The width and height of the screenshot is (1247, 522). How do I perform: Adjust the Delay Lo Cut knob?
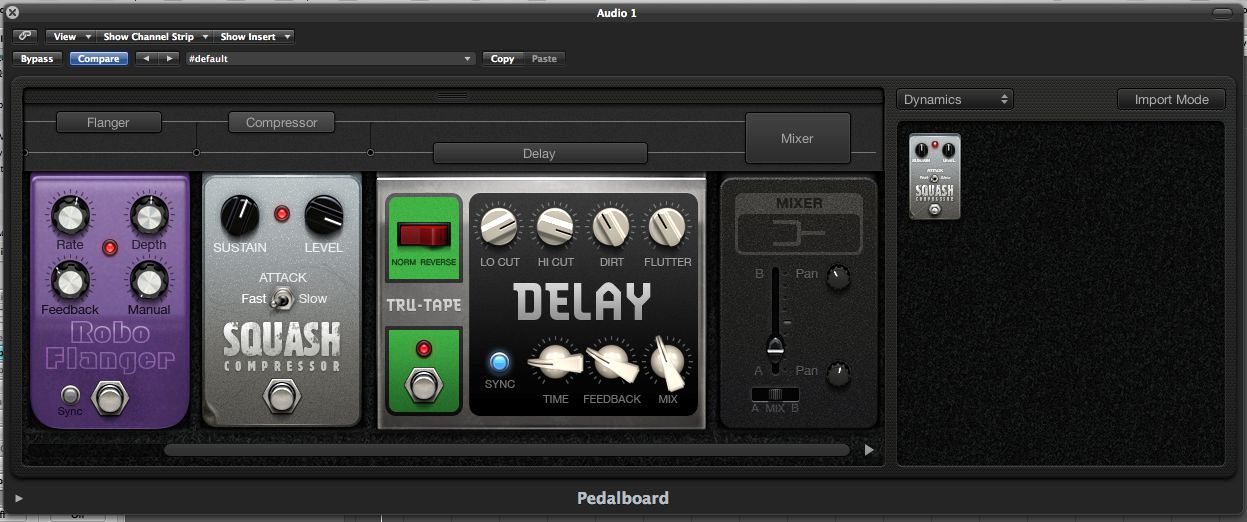[499, 228]
